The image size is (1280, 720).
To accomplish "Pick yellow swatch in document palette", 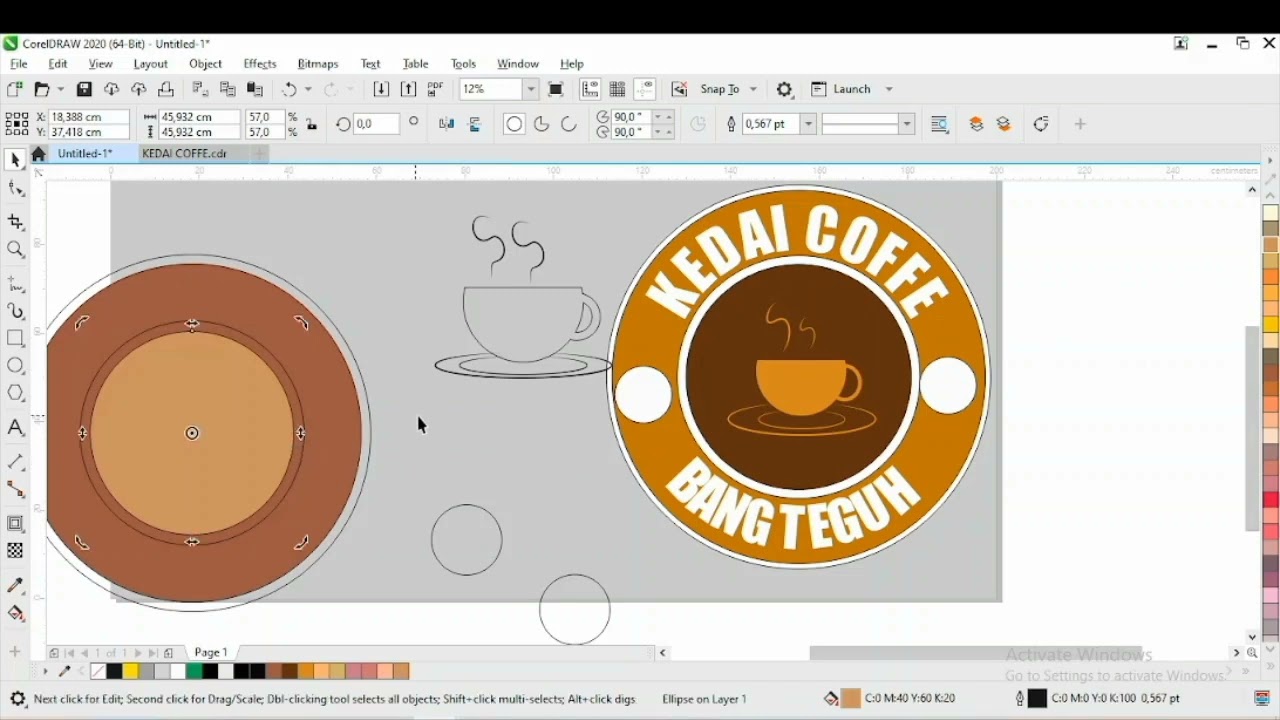I will [130, 672].
